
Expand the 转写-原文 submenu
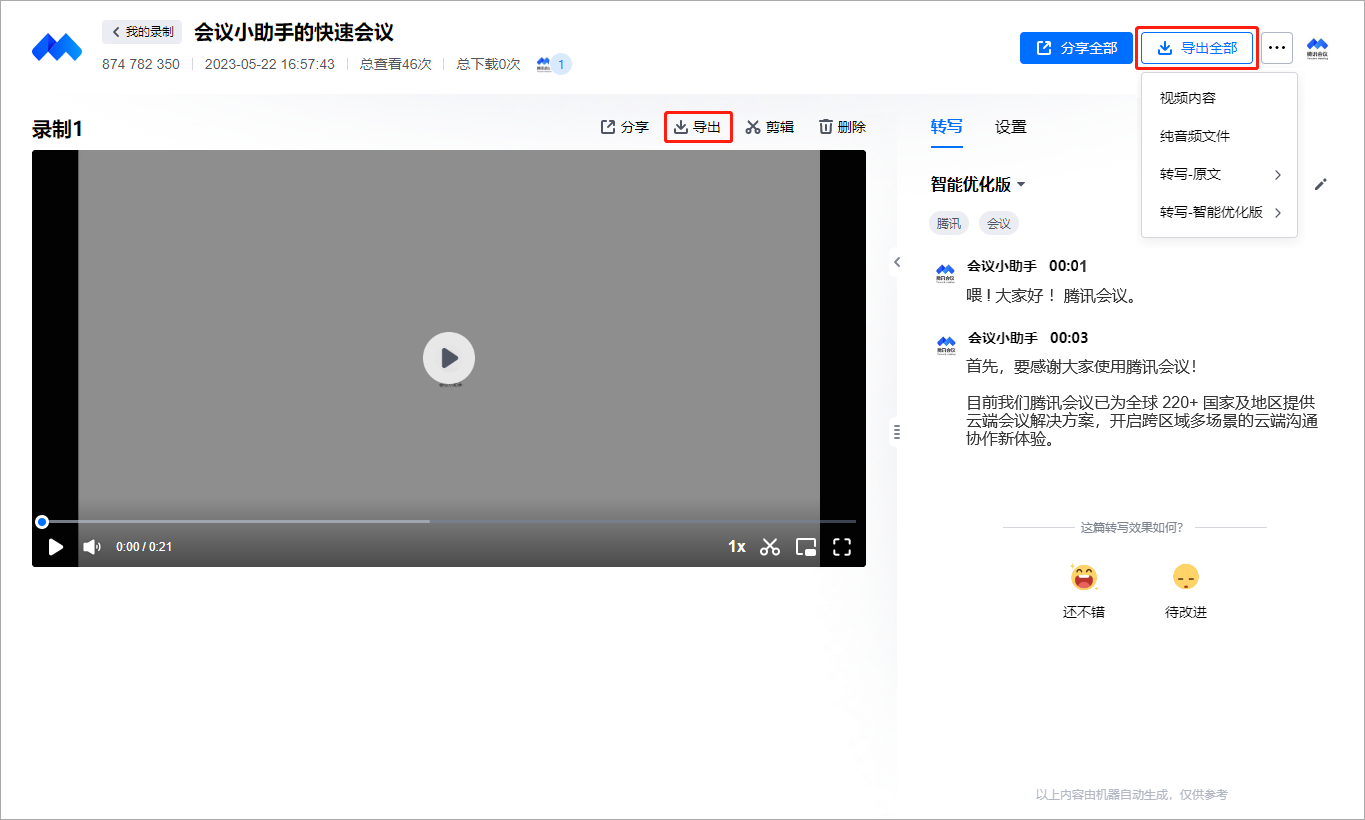tap(1218, 174)
